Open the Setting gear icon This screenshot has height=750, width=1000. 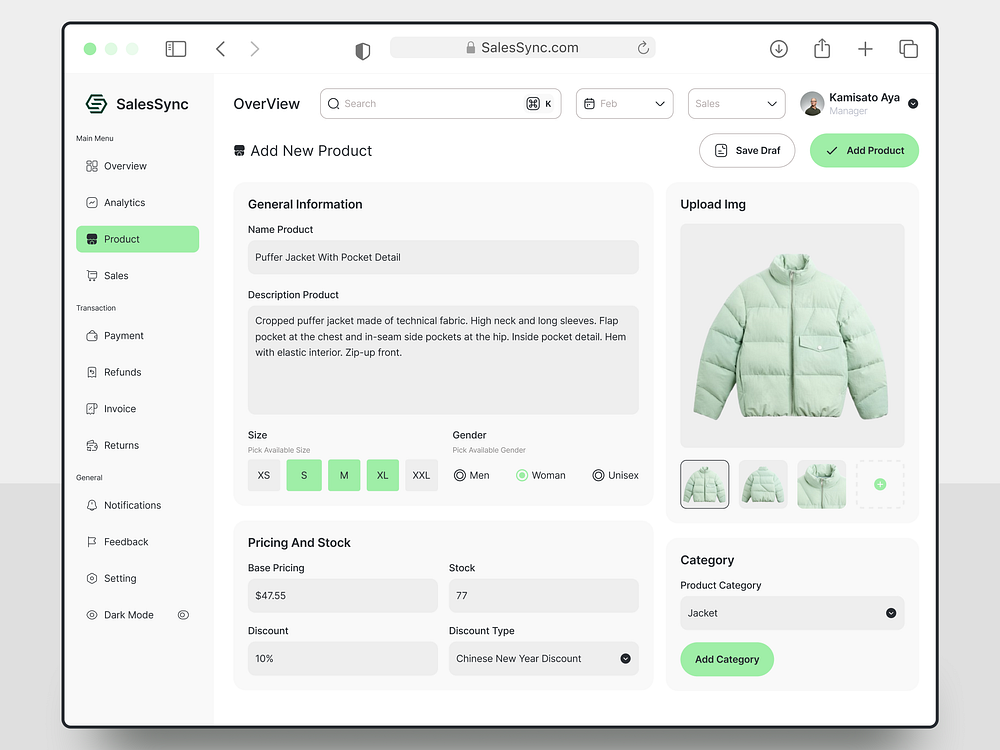pyautogui.click(x=90, y=578)
